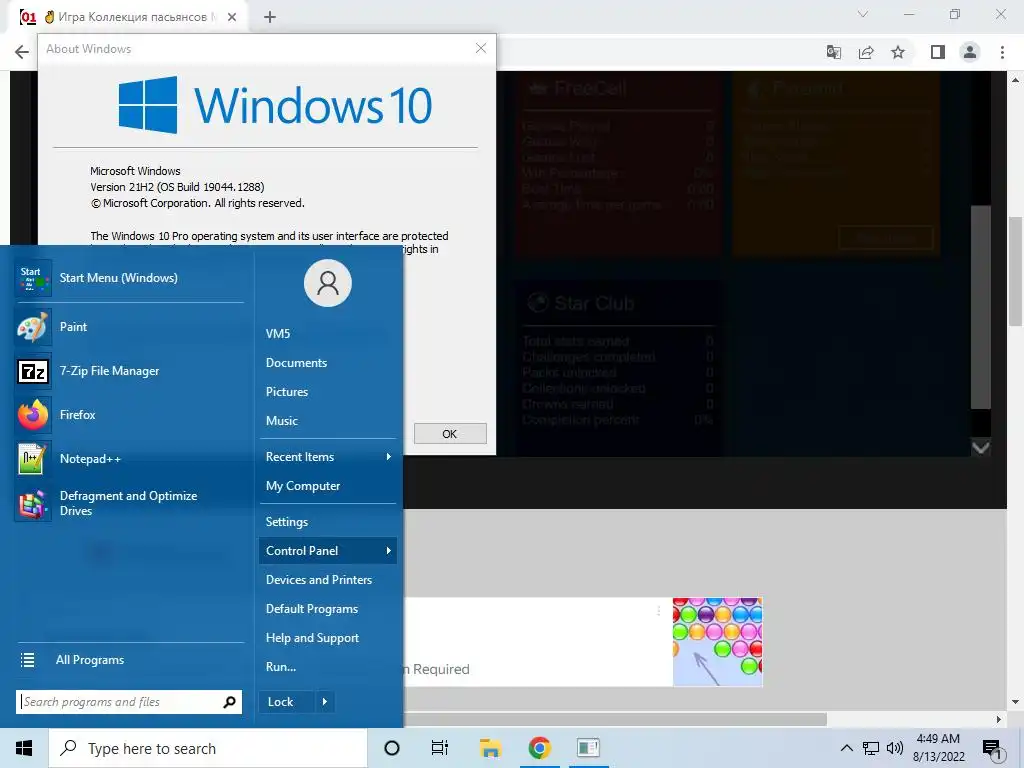Open Cortana circle icon on taskbar
Viewport: 1024px width, 768px height.
pos(392,748)
